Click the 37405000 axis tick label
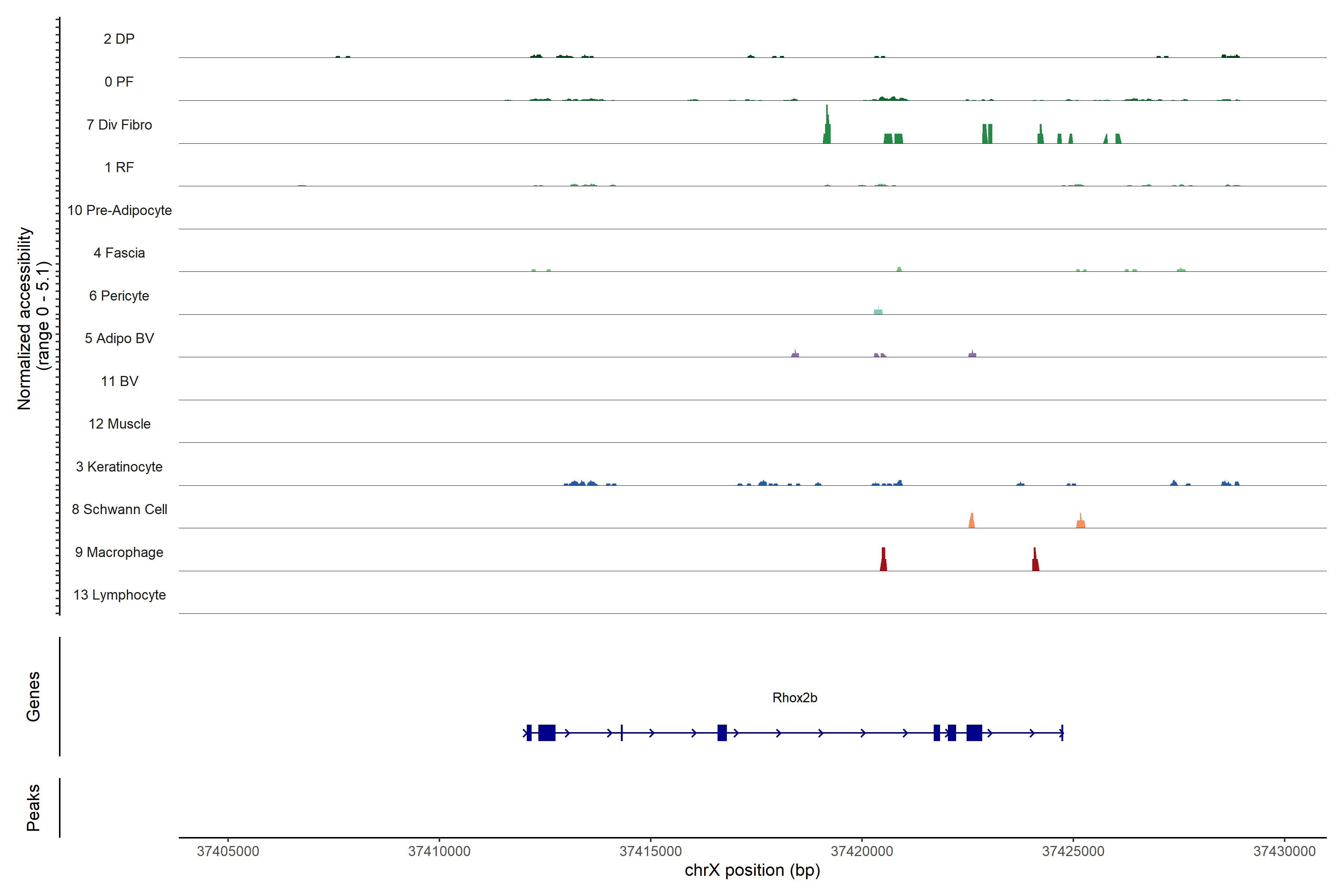 (x=228, y=851)
